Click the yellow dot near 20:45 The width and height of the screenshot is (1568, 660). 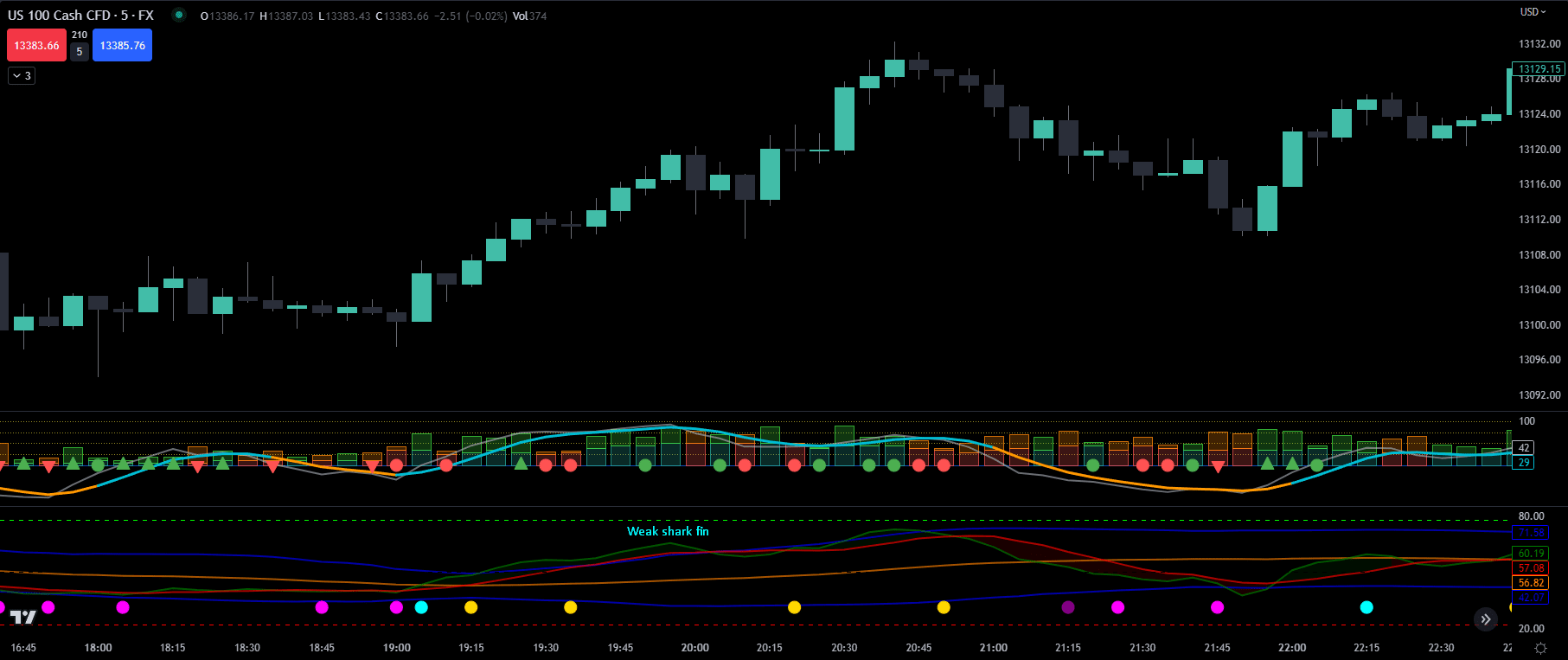point(944,607)
